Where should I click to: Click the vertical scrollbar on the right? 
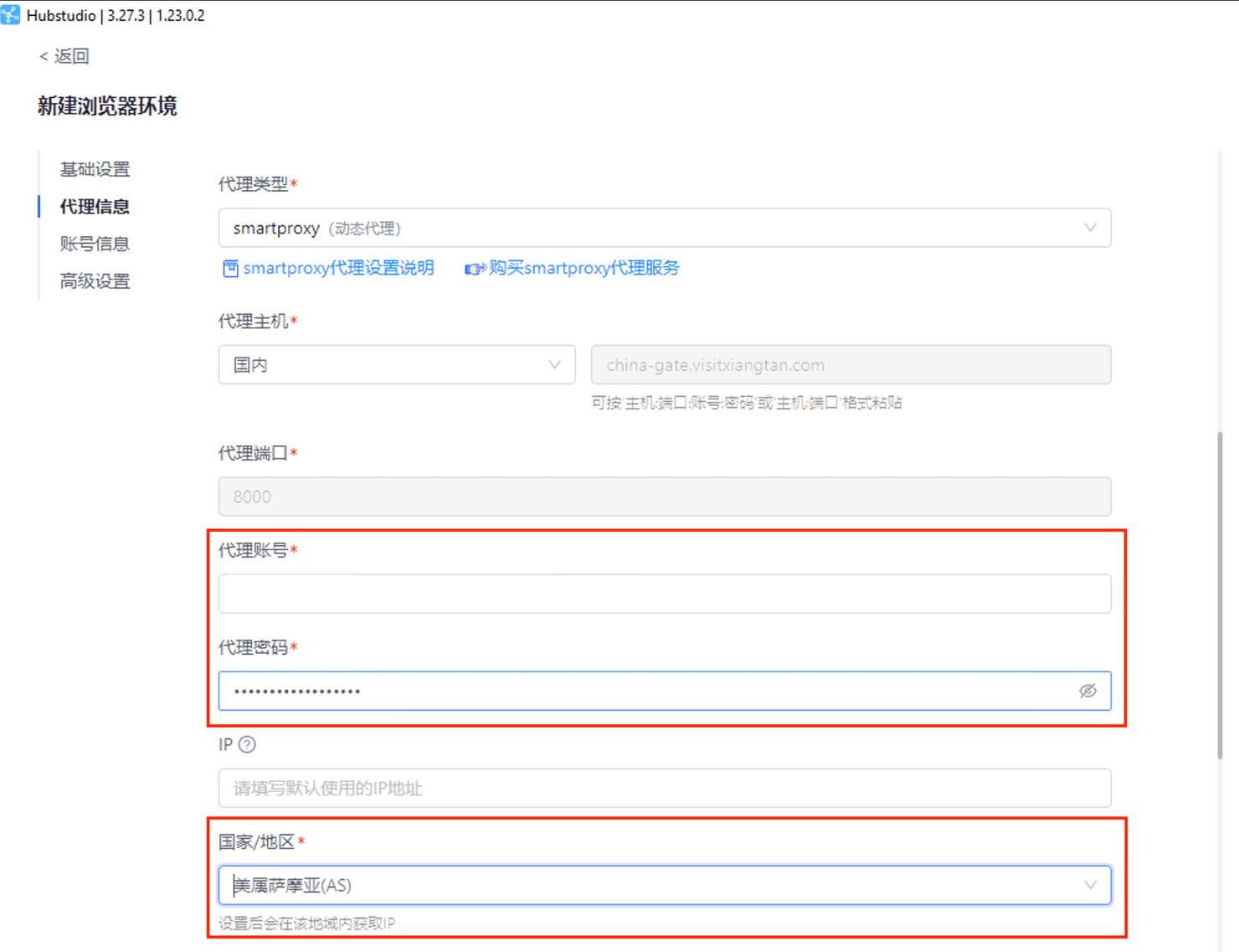[1219, 594]
